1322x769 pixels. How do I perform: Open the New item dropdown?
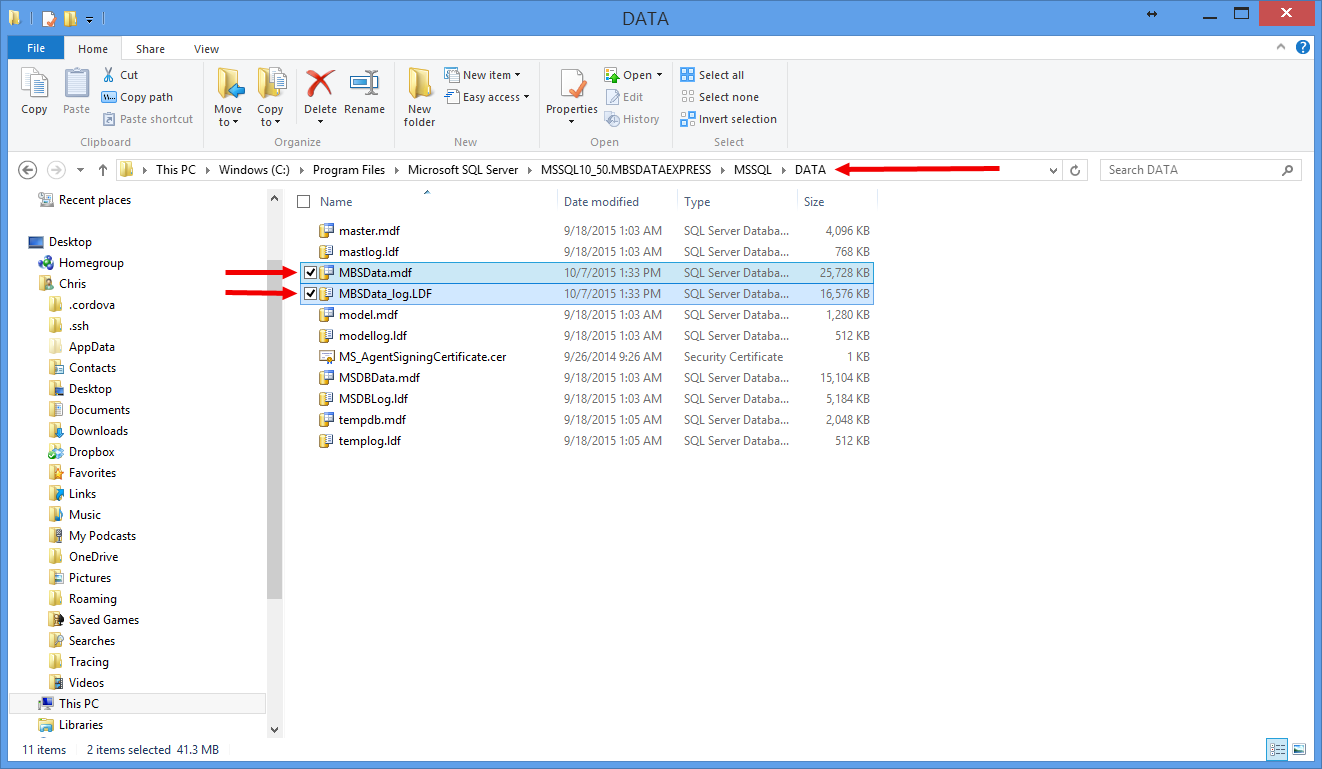(x=482, y=75)
